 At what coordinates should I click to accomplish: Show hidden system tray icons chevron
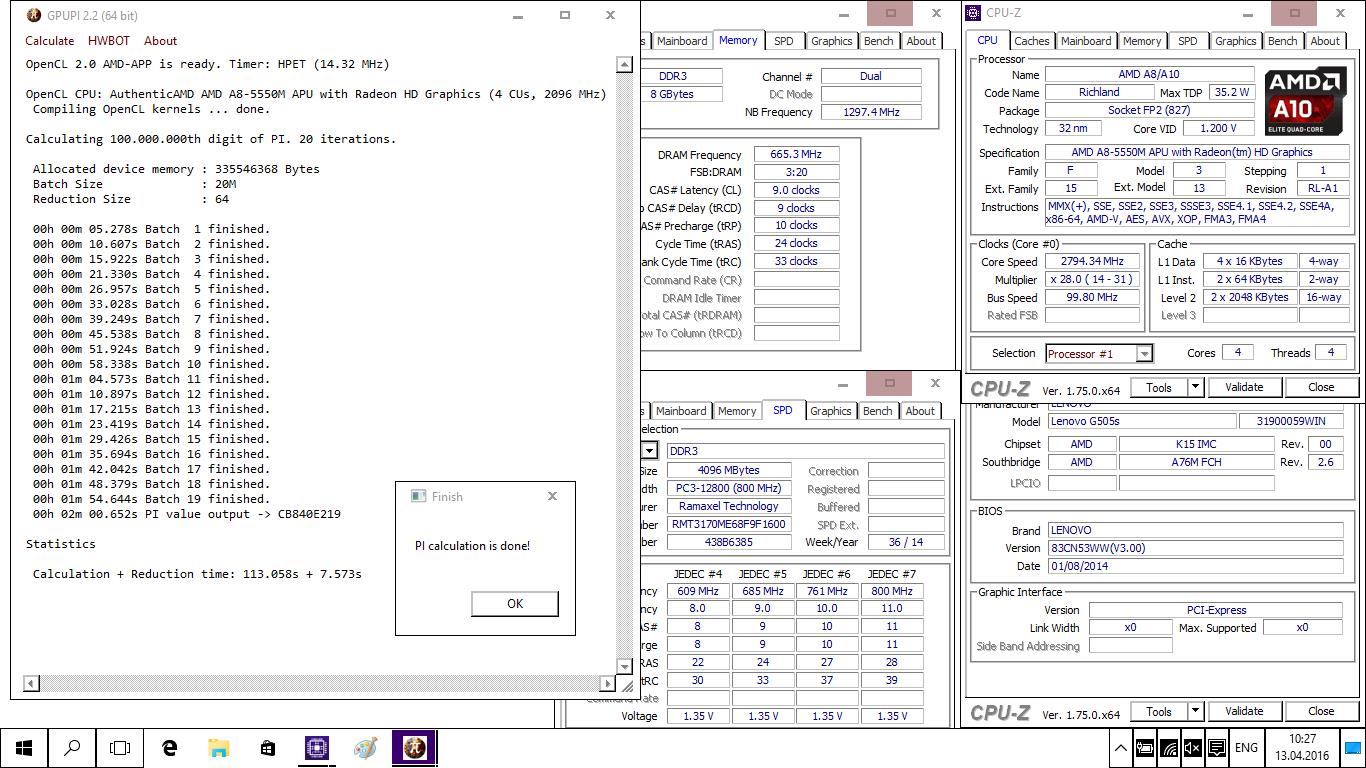click(1120, 747)
